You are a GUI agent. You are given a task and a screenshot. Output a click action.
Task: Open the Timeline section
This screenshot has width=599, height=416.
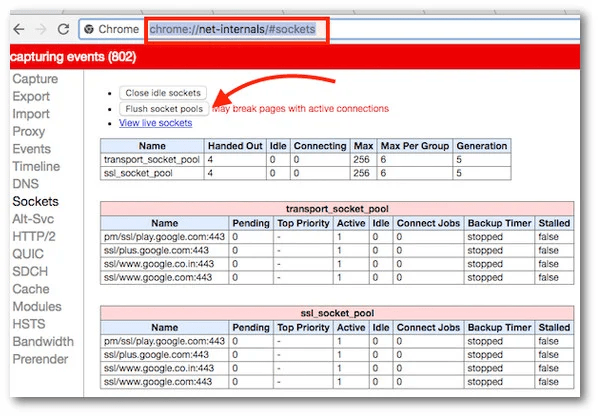pyautogui.click(x=36, y=167)
